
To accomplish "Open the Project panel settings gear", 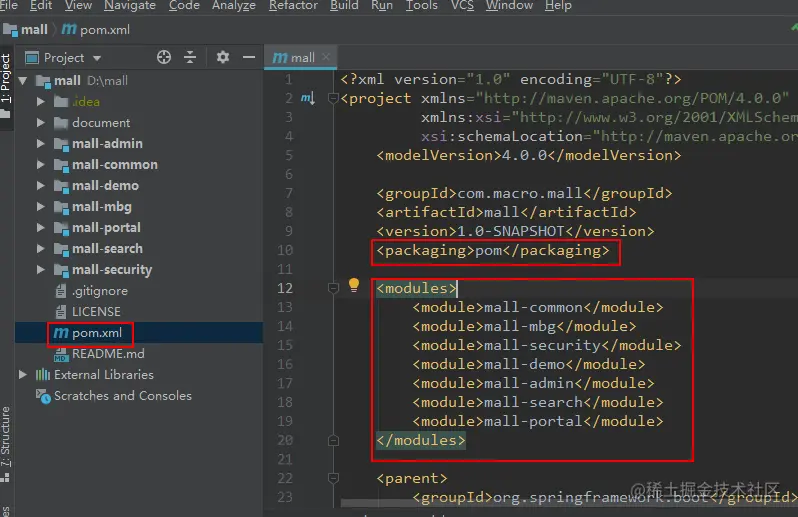I will coord(222,57).
